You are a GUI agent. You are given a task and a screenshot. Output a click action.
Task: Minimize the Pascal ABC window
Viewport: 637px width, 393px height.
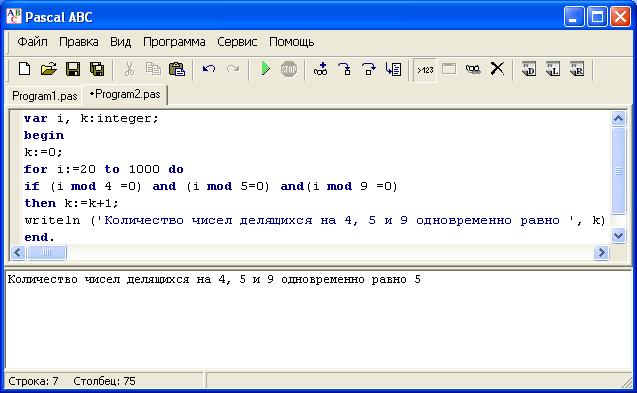tap(574, 17)
